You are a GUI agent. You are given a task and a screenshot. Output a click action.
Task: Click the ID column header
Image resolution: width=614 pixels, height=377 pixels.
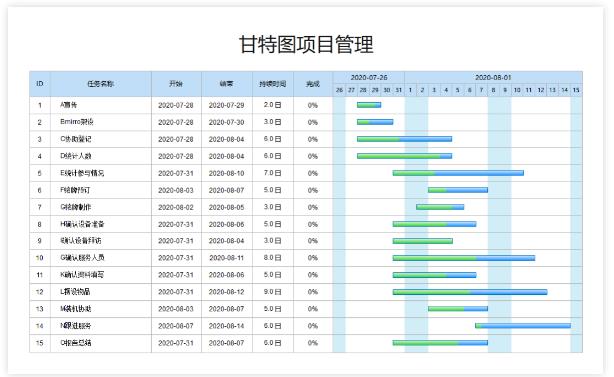pos(40,84)
